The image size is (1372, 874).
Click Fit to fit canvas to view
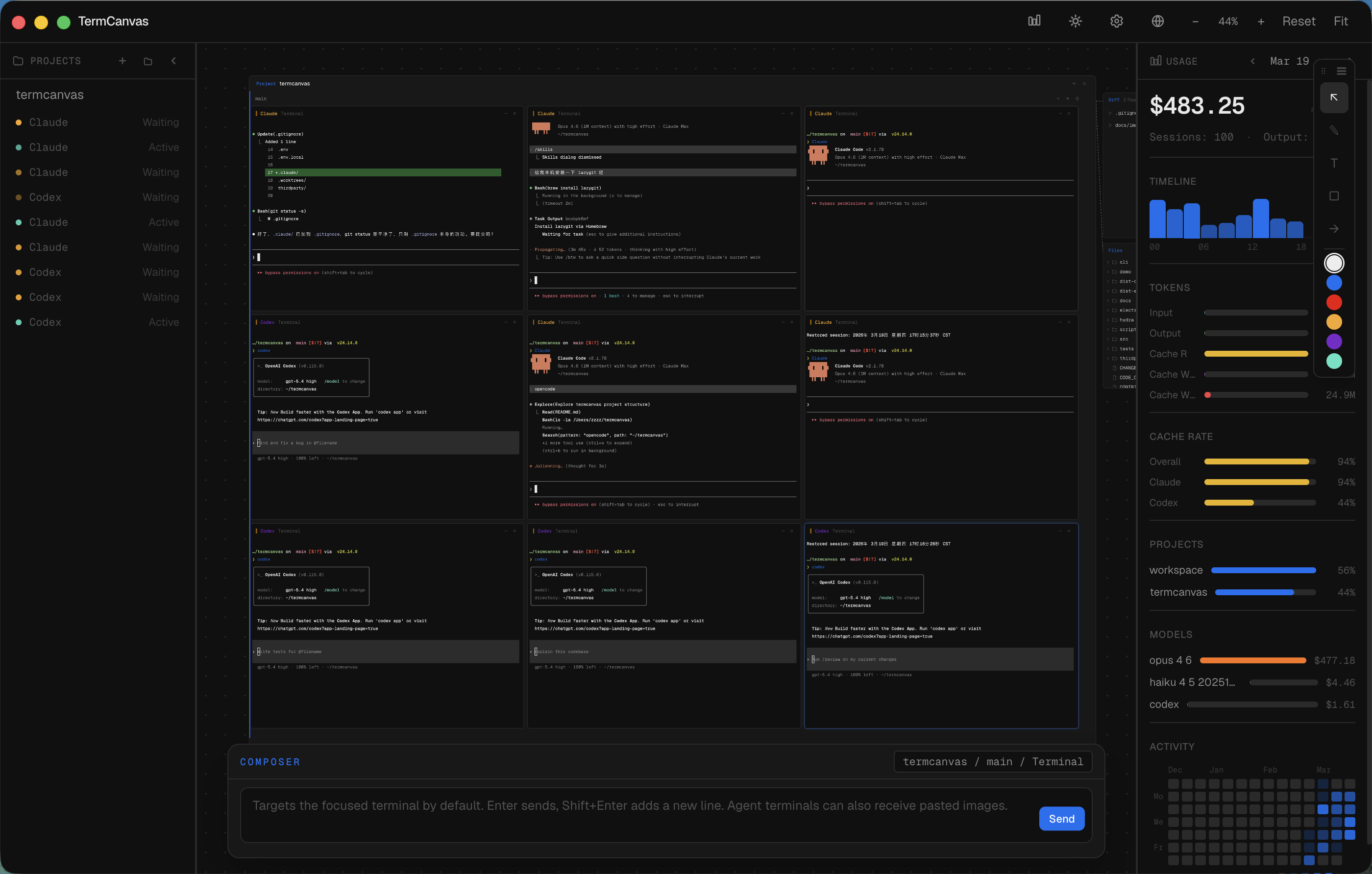(1340, 21)
